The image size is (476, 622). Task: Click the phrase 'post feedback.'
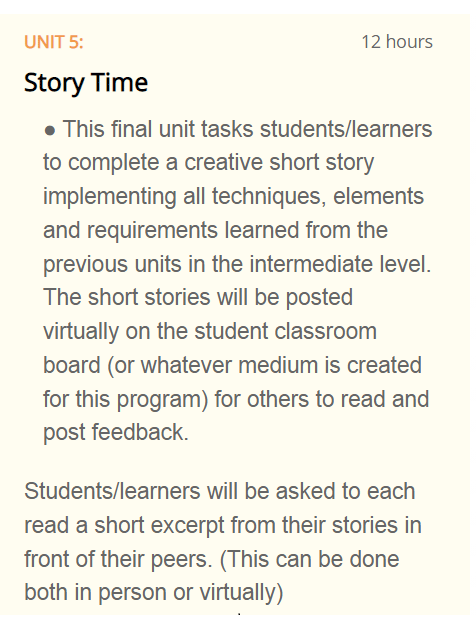tap(116, 432)
